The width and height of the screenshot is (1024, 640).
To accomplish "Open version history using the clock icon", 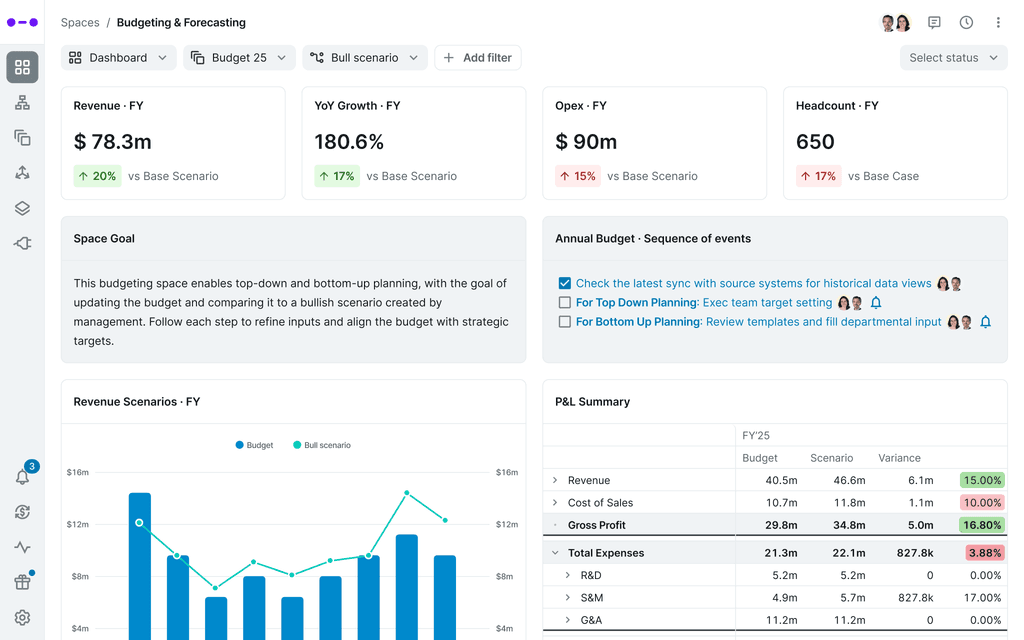I will pyautogui.click(x=965, y=22).
